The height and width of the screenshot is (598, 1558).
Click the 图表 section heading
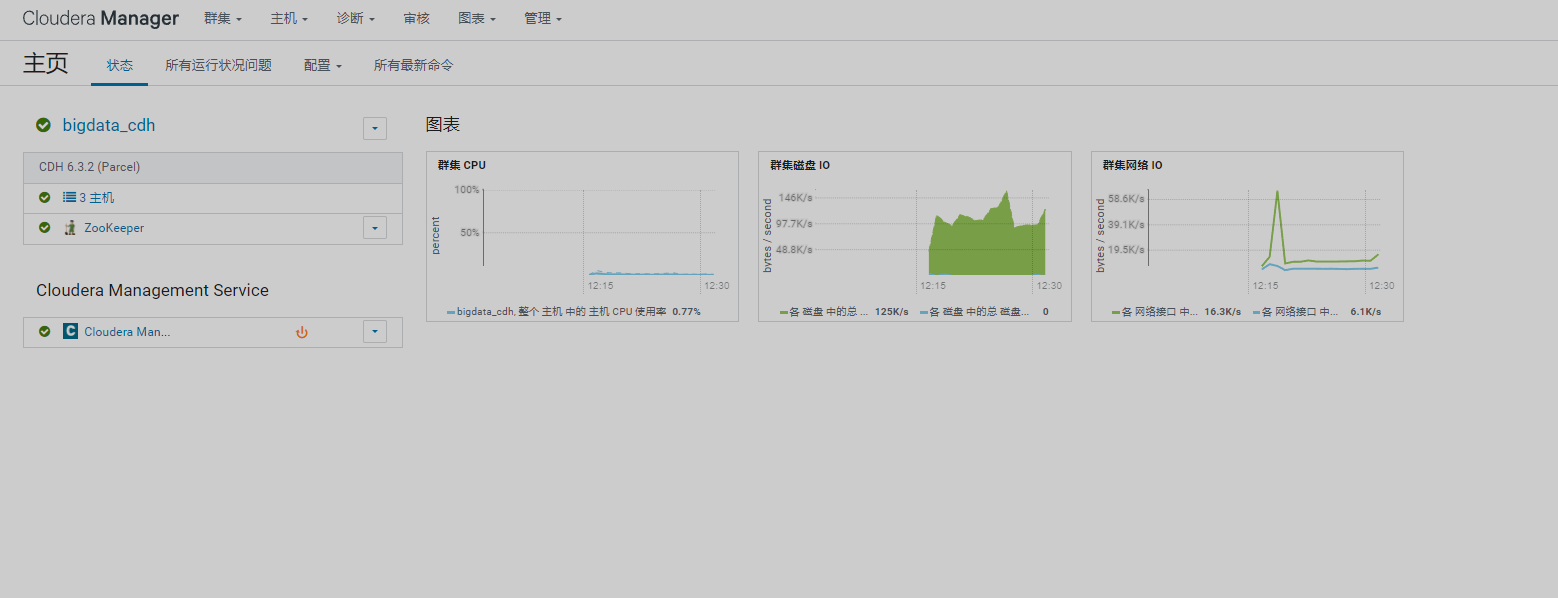tap(442, 125)
